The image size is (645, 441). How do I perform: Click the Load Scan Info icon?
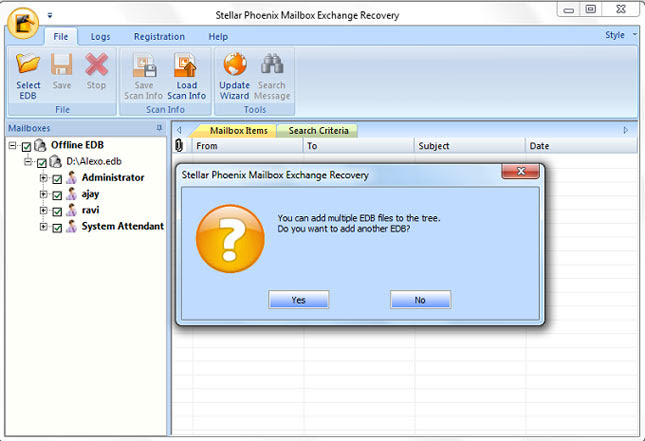186,65
